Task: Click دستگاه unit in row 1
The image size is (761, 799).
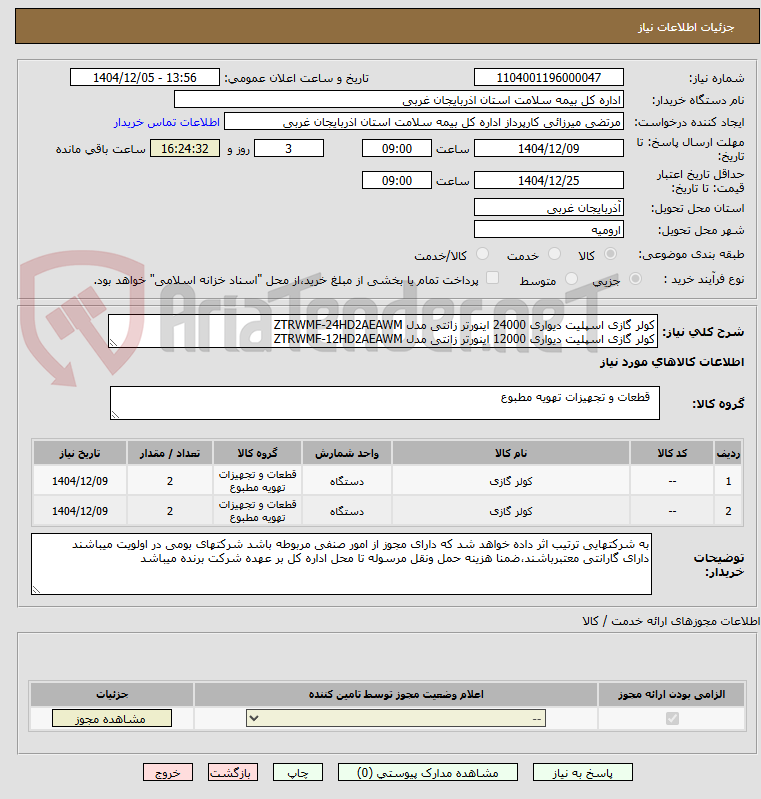Action: pos(347,481)
